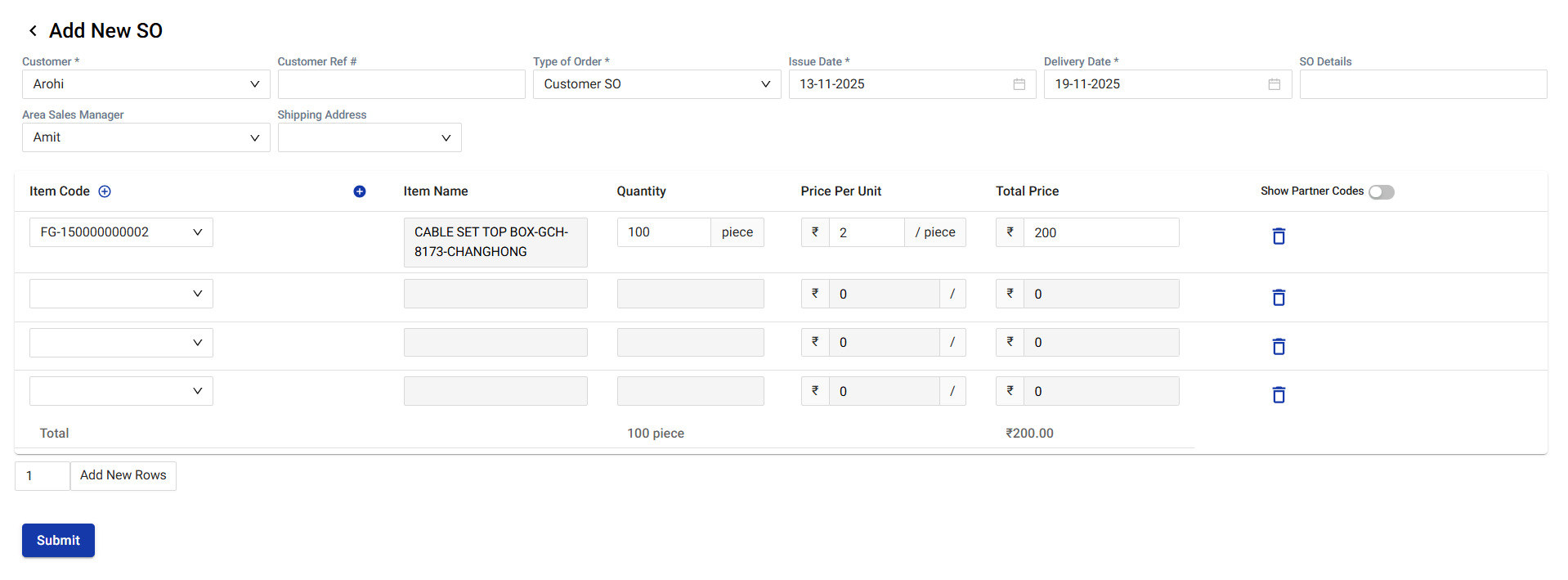Expand the Type of Order dropdown
1568x580 pixels.
(x=656, y=84)
